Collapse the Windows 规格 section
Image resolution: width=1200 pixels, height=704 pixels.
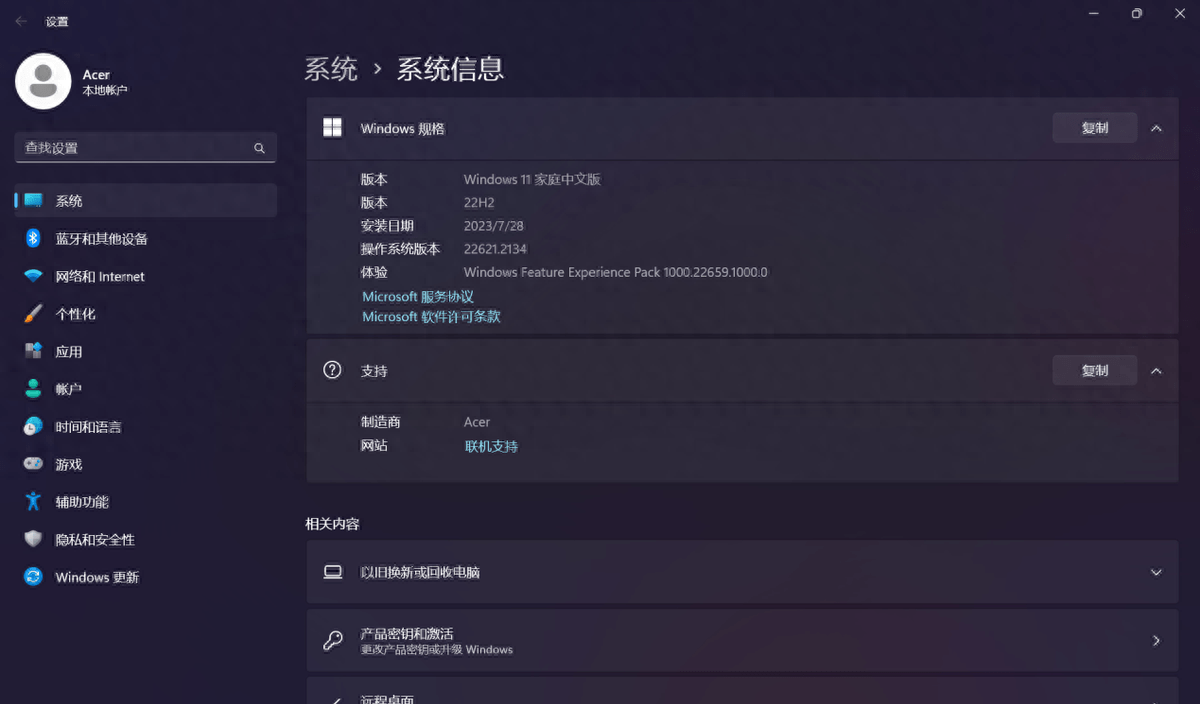[1157, 128]
